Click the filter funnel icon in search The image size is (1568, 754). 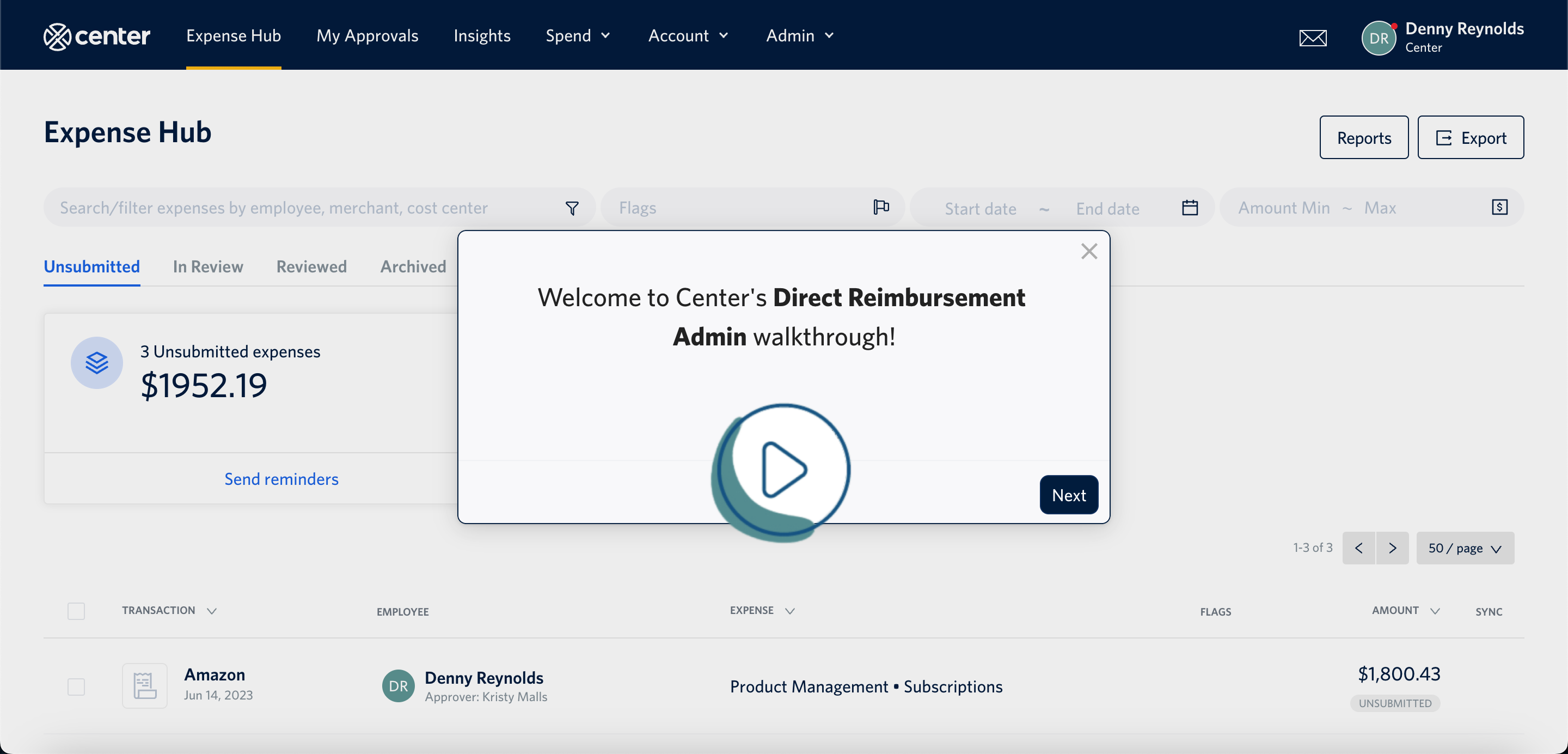point(572,208)
